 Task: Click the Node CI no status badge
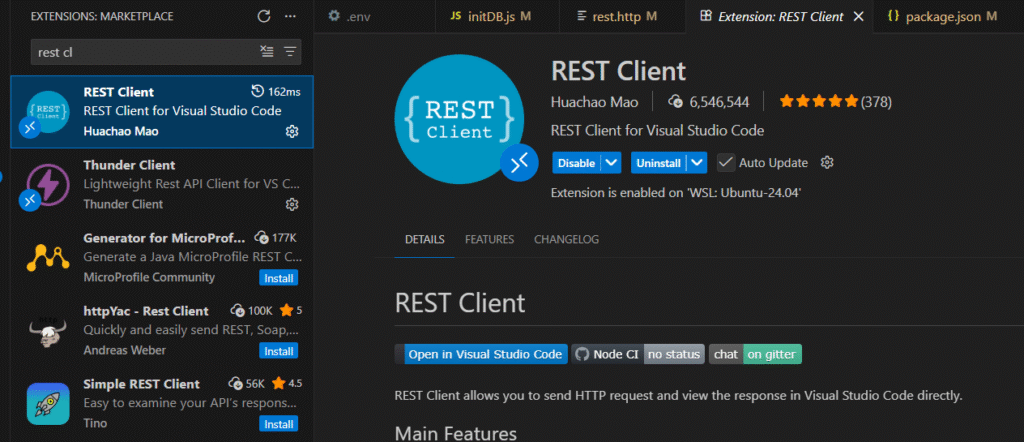point(638,355)
